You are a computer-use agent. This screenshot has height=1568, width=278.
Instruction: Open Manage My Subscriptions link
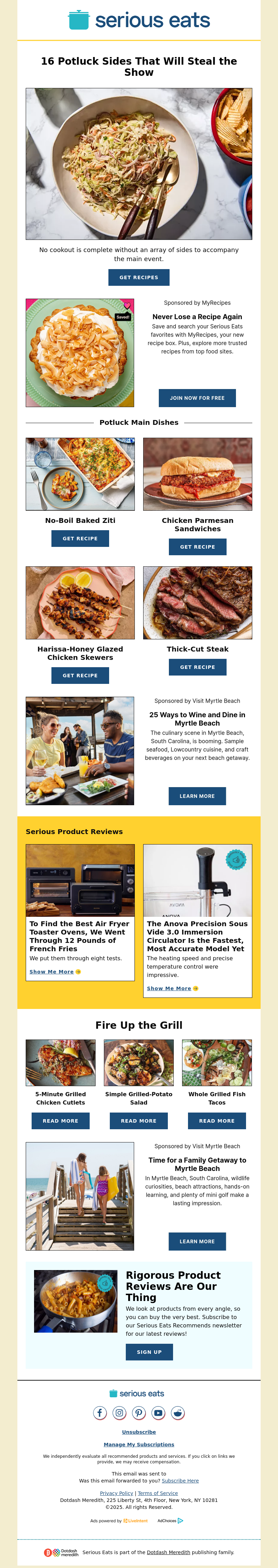point(139,1444)
